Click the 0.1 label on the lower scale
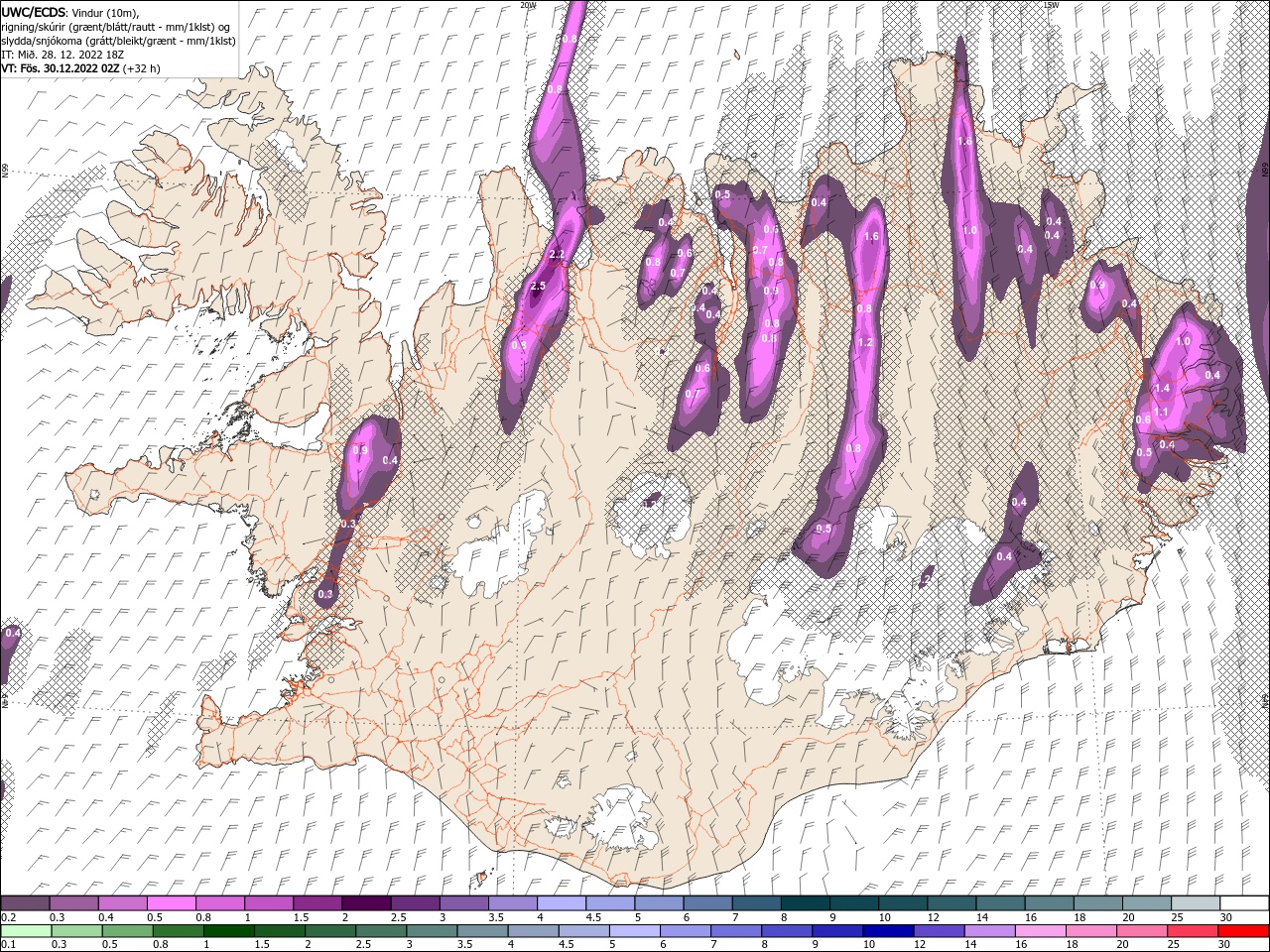 [8, 945]
